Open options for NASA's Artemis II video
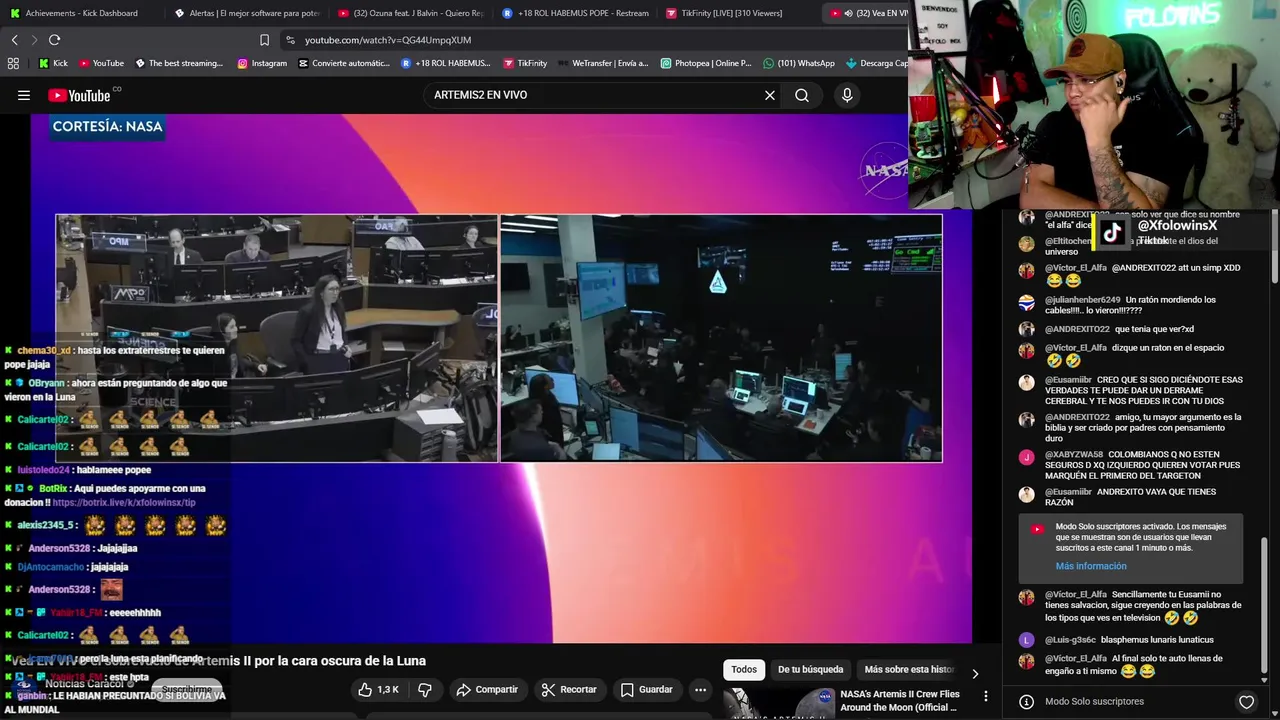Image resolution: width=1280 pixels, height=720 pixels. coord(986,696)
